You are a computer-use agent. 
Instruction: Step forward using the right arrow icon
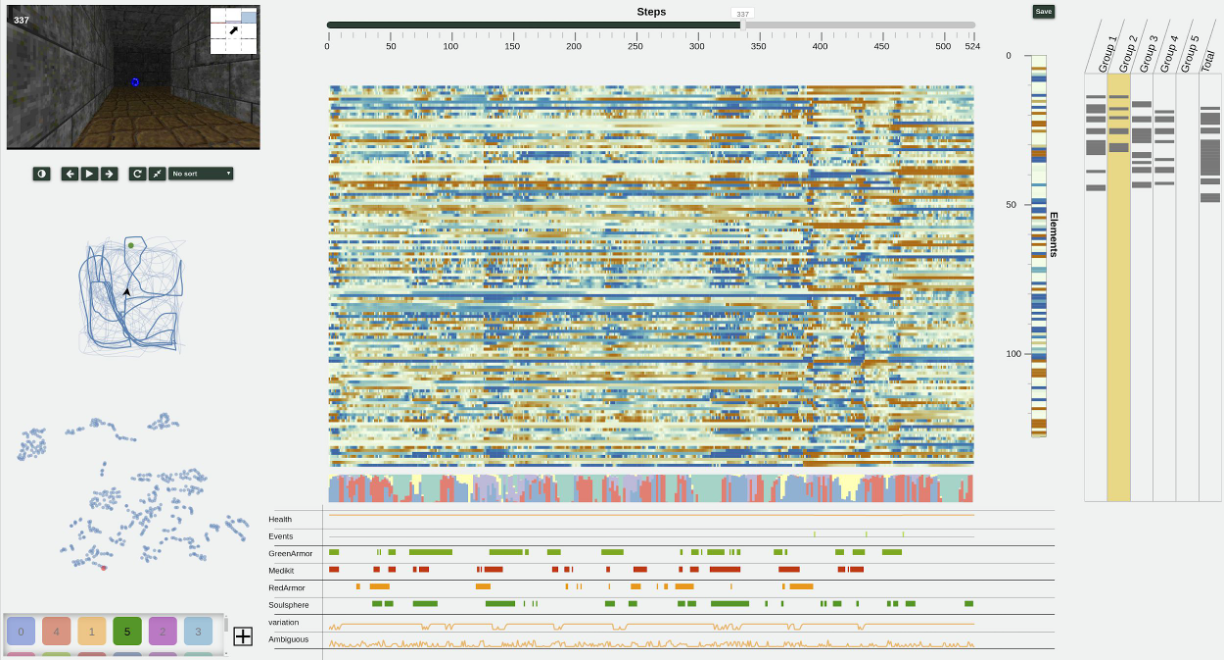110,173
